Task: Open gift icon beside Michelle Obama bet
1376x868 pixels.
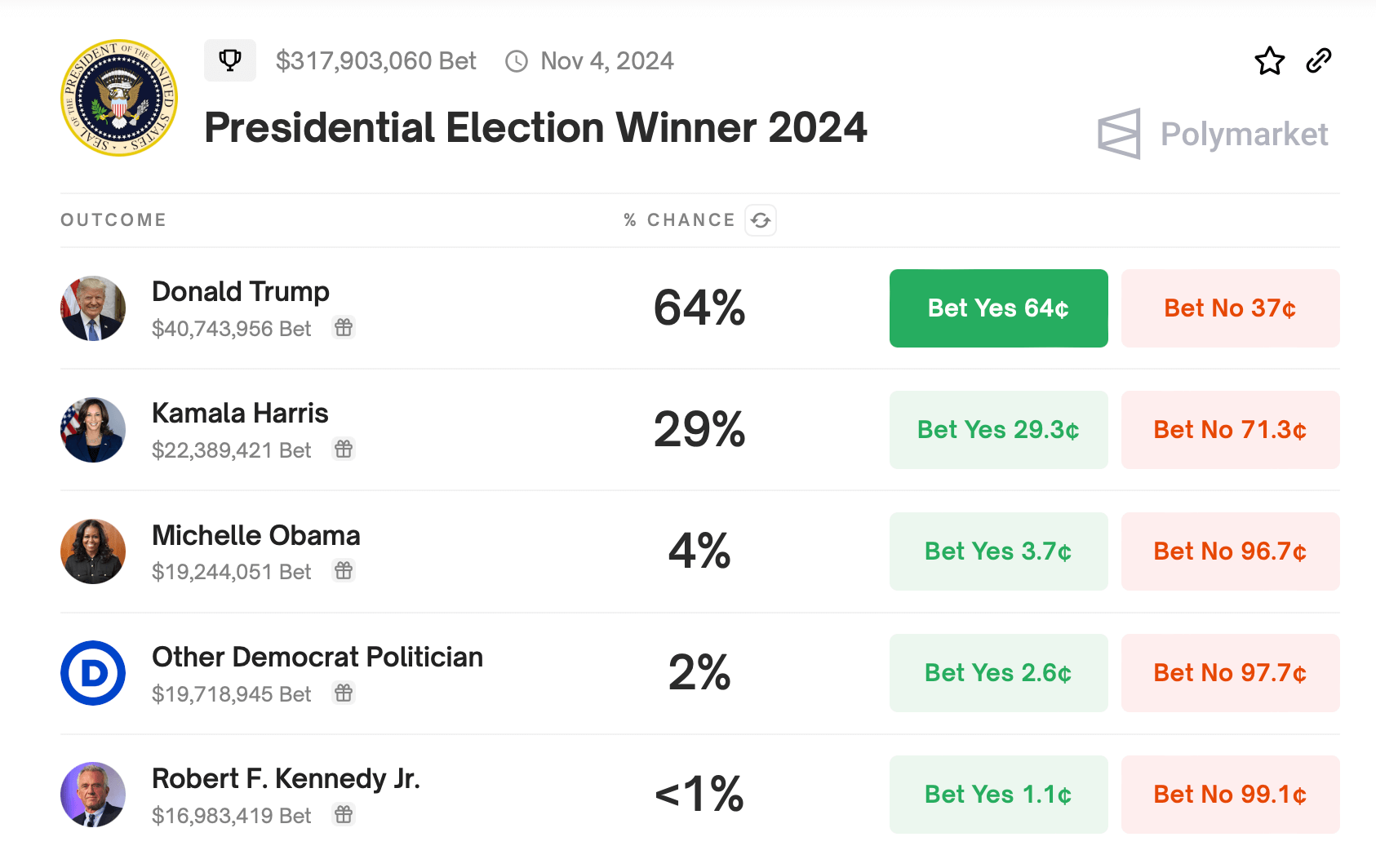Action: coord(344,571)
